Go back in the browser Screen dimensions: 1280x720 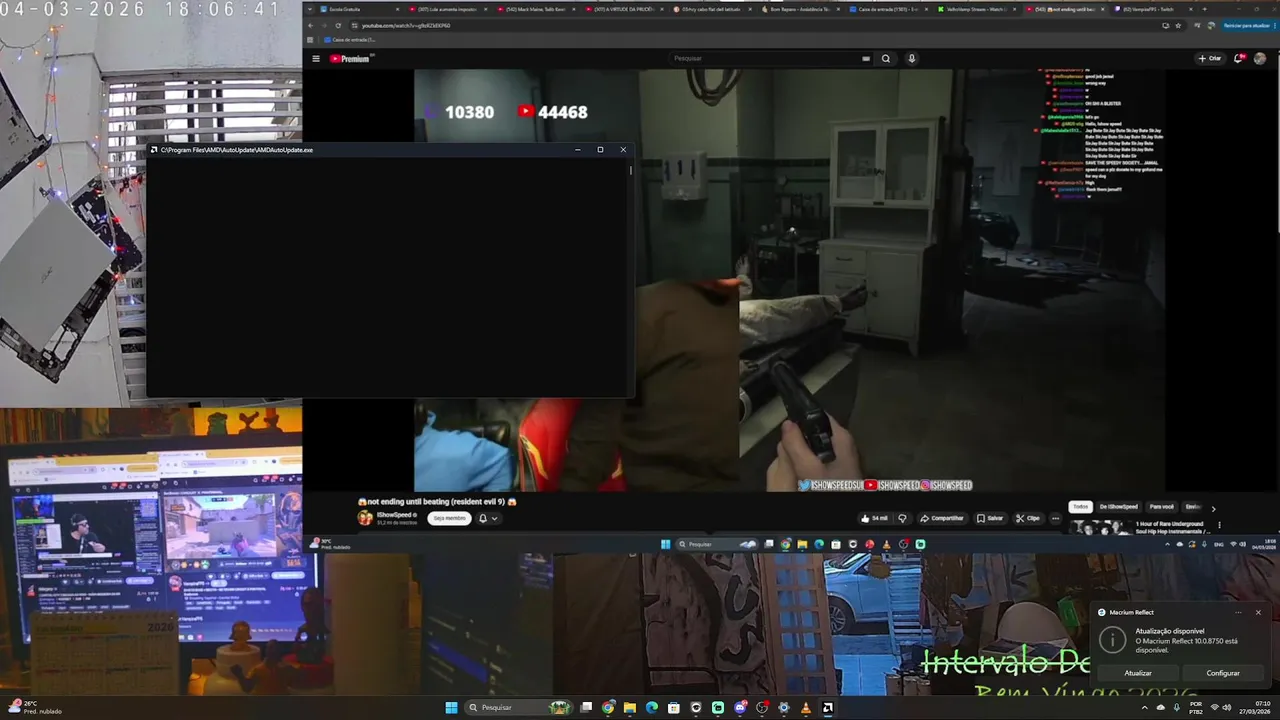click(310, 25)
